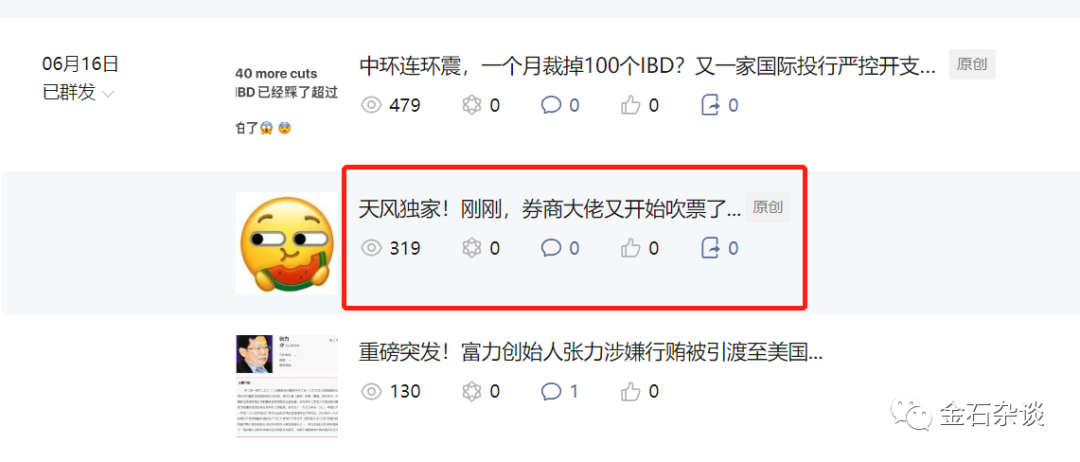Open the 张力 portrait article thumbnail
Screen dimensions: 1080x462
(287, 386)
